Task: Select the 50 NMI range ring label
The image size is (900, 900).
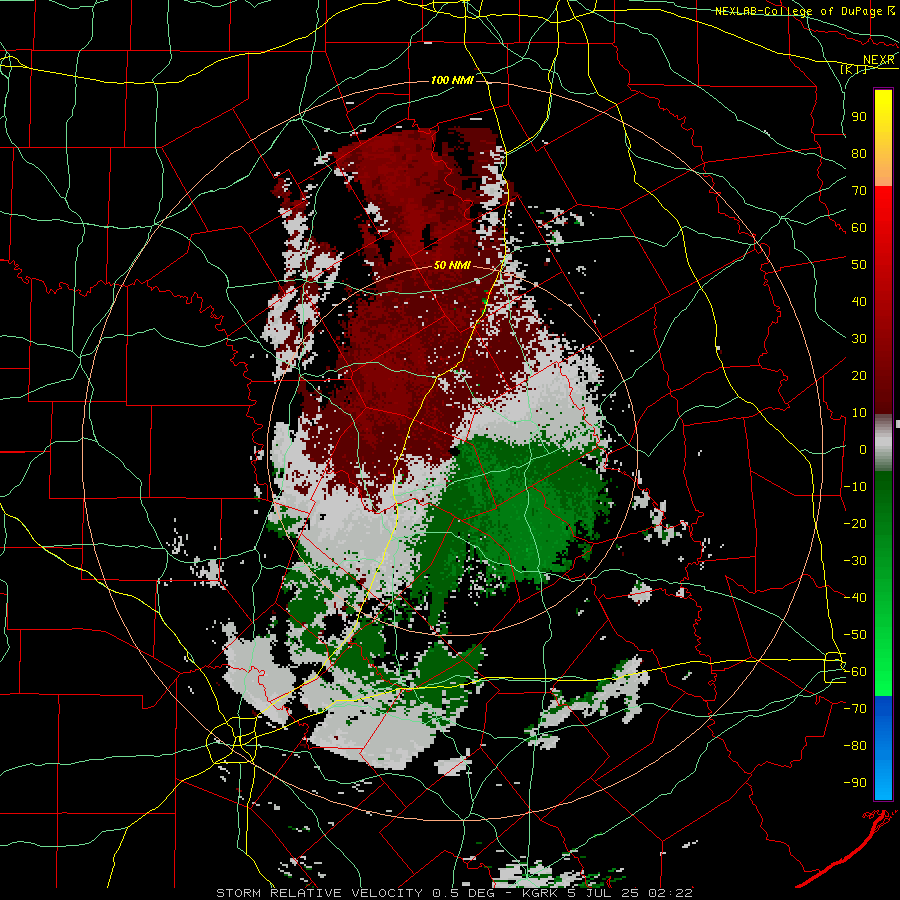Action: click(x=452, y=265)
